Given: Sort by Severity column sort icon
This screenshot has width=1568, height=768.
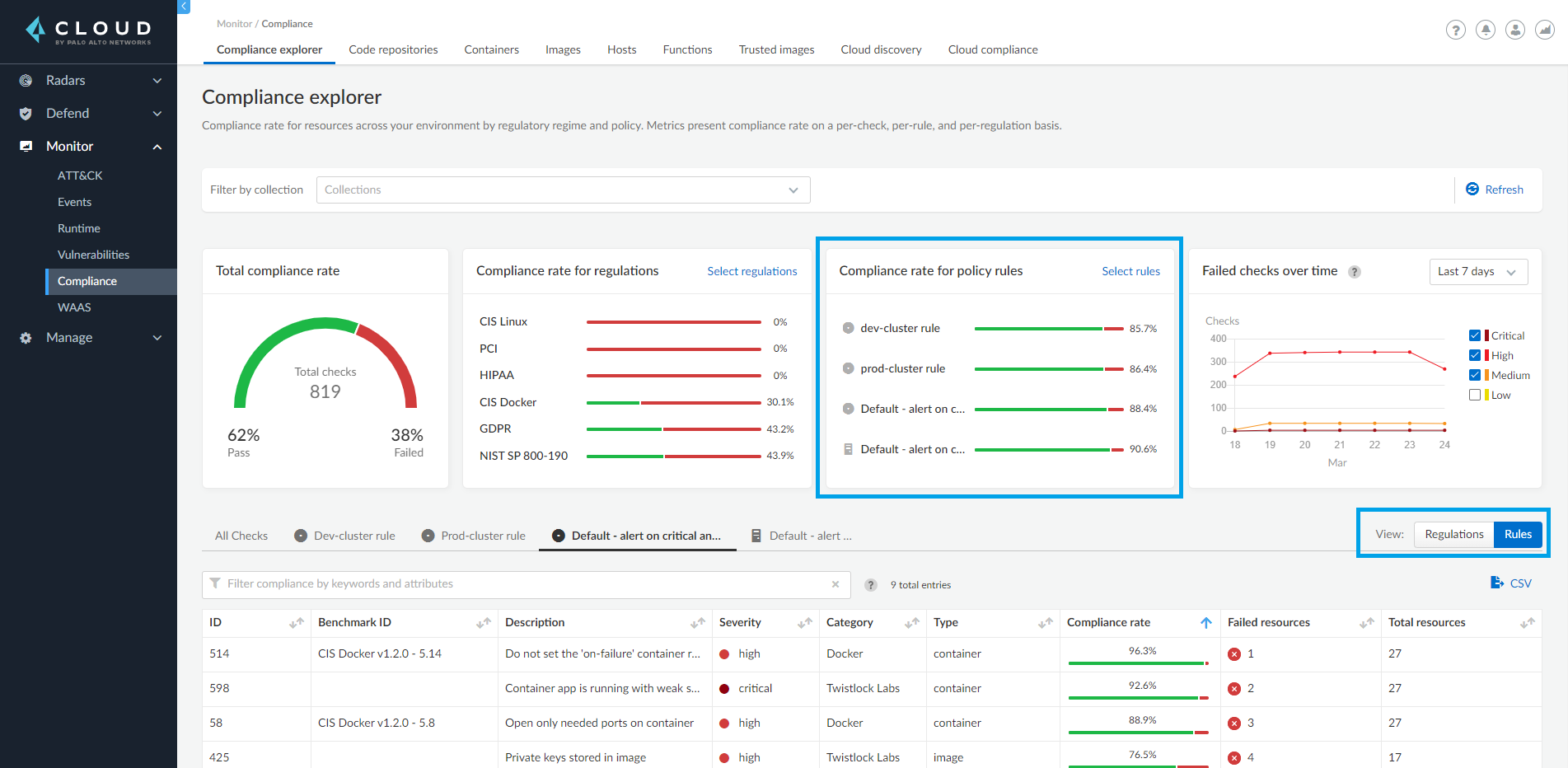Looking at the screenshot, I should (805, 623).
